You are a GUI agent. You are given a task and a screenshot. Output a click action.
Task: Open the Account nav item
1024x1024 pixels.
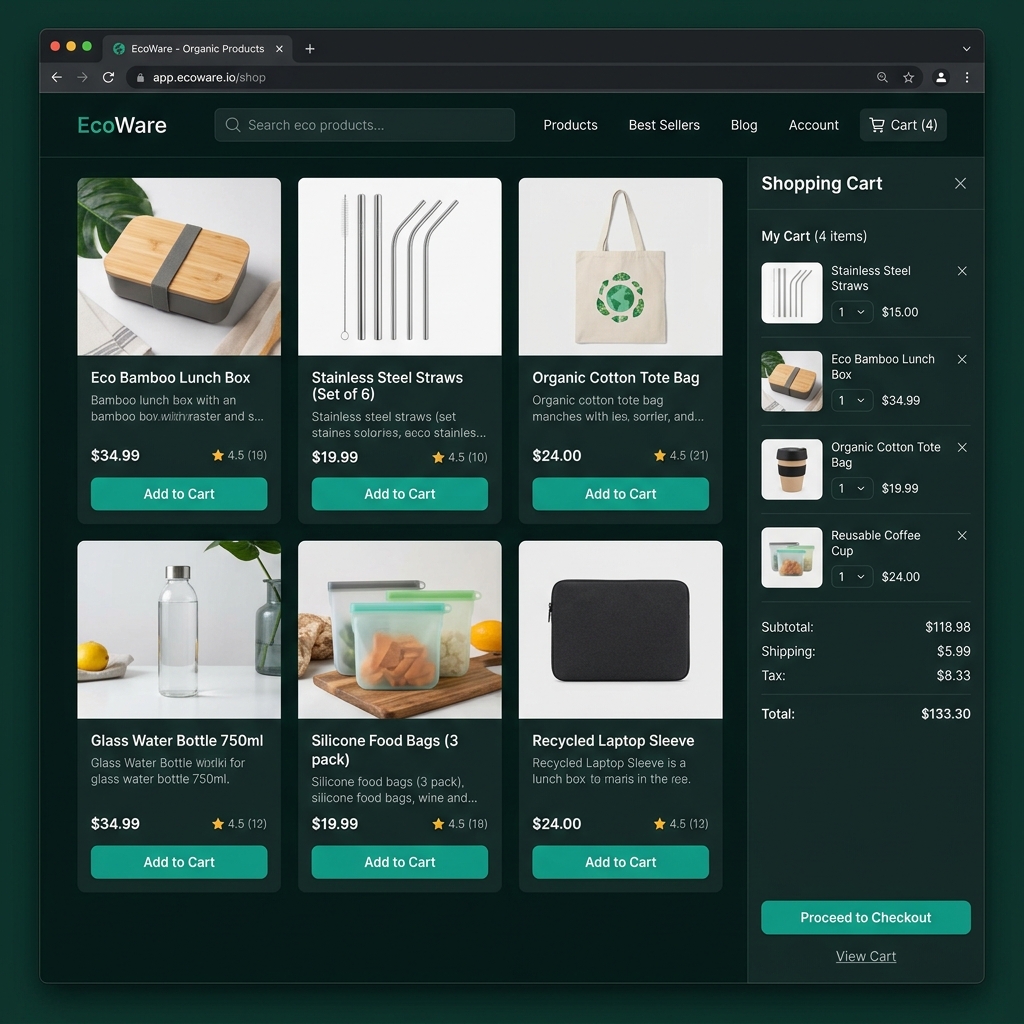click(813, 125)
